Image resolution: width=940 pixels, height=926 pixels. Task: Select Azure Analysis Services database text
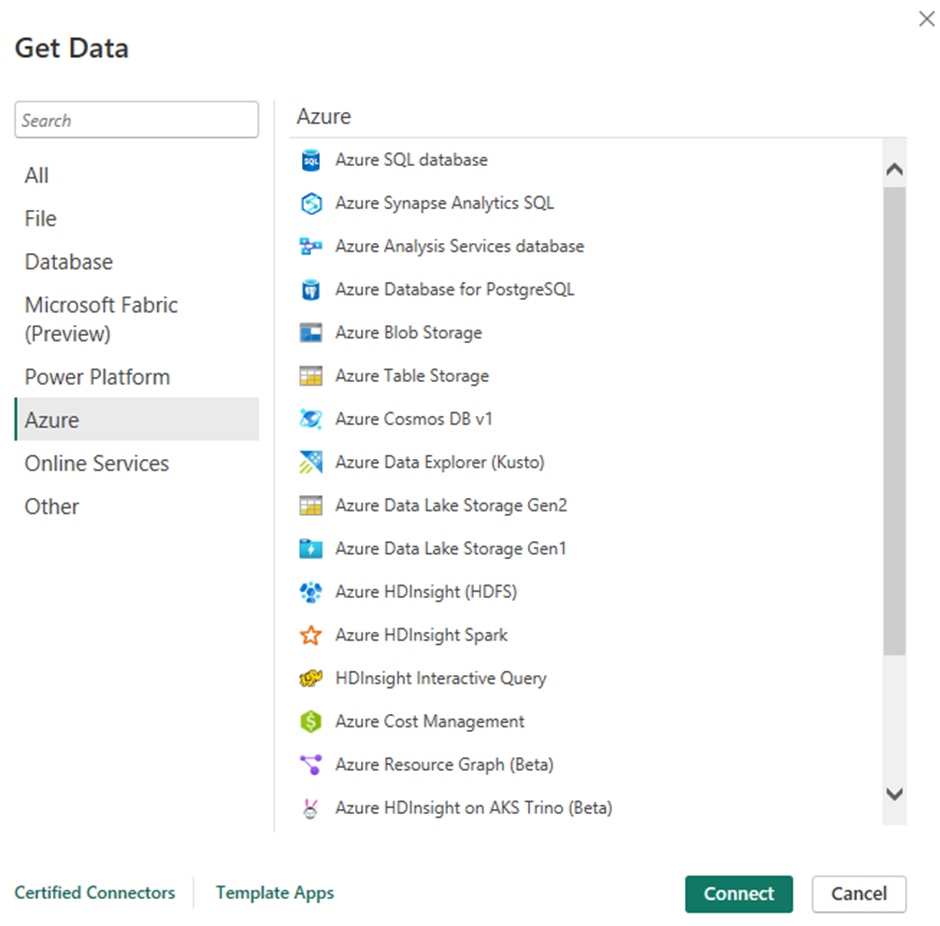[459, 246]
